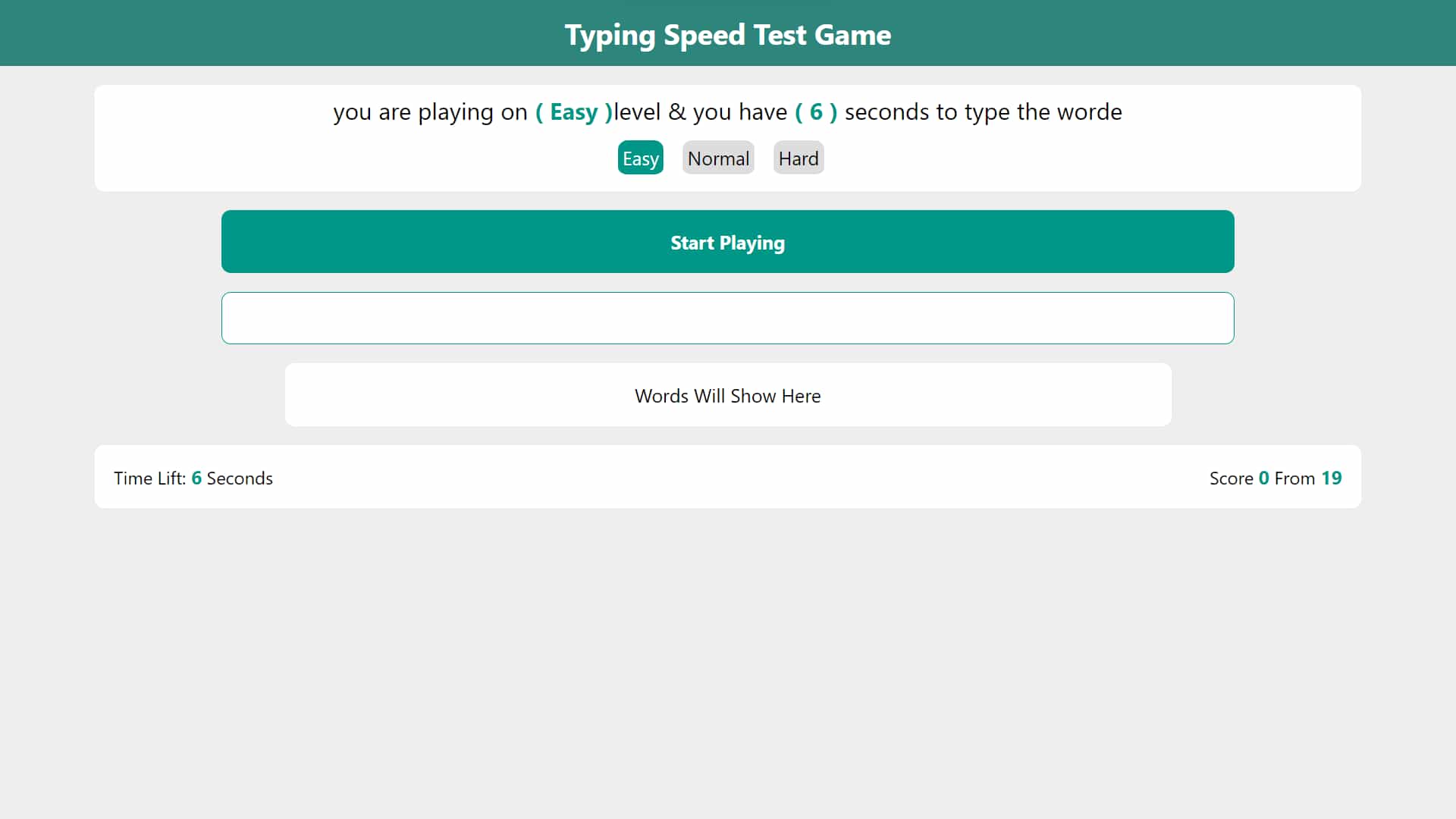Image resolution: width=1456 pixels, height=819 pixels.
Task: Switch to the Hard difficulty level
Action: [x=799, y=158]
